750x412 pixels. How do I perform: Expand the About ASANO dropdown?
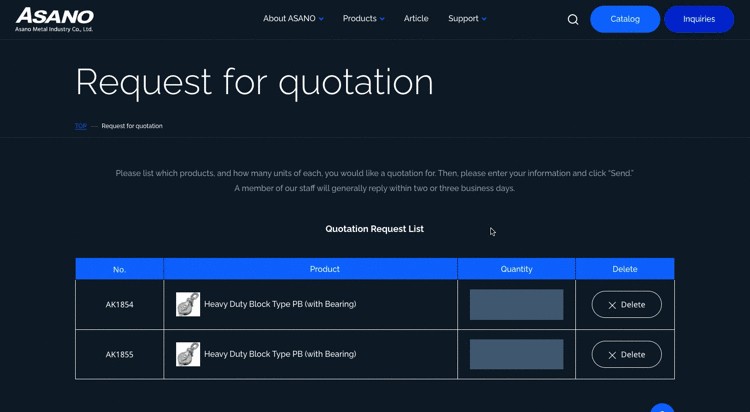tap(293, 19)
